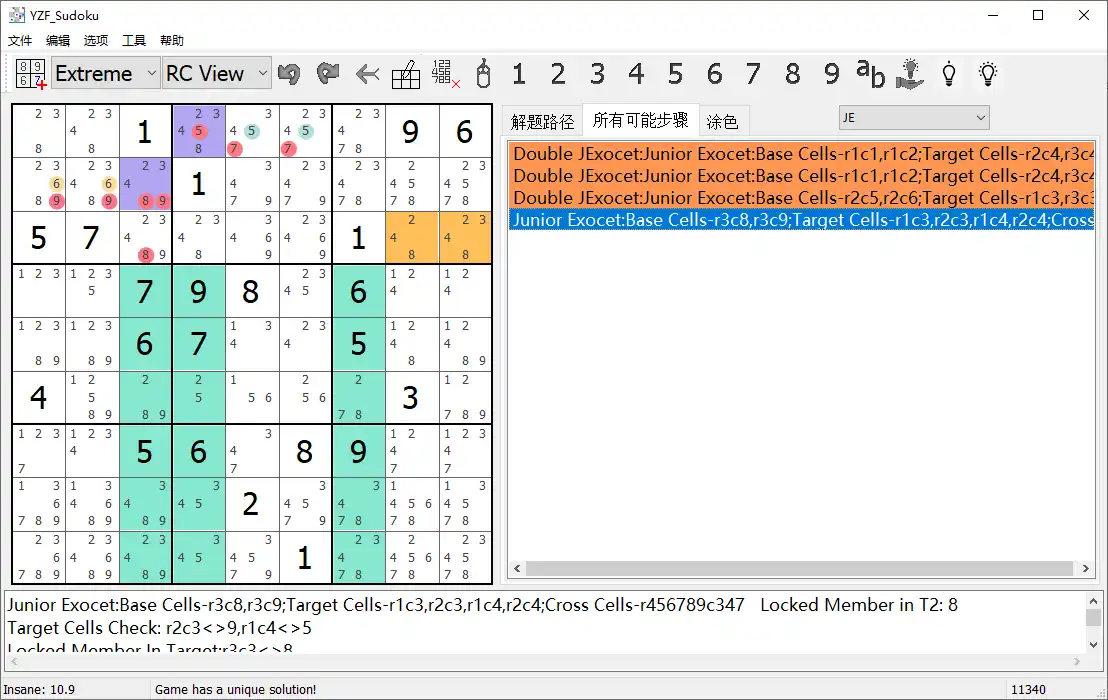The height and width of the screenshot is (700, 1108).
Task: Toggle the digit 8 highlight button
Action: [x=793, y=74]
